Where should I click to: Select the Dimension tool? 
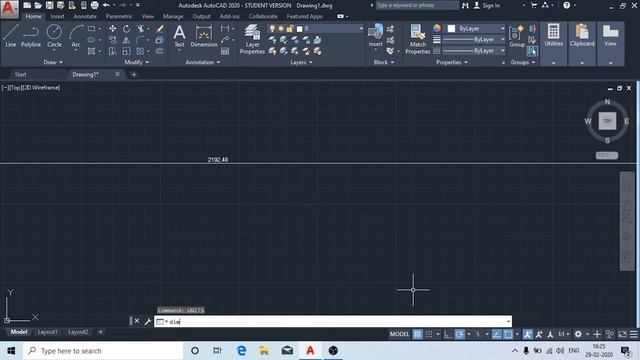(x=204, y=36)
